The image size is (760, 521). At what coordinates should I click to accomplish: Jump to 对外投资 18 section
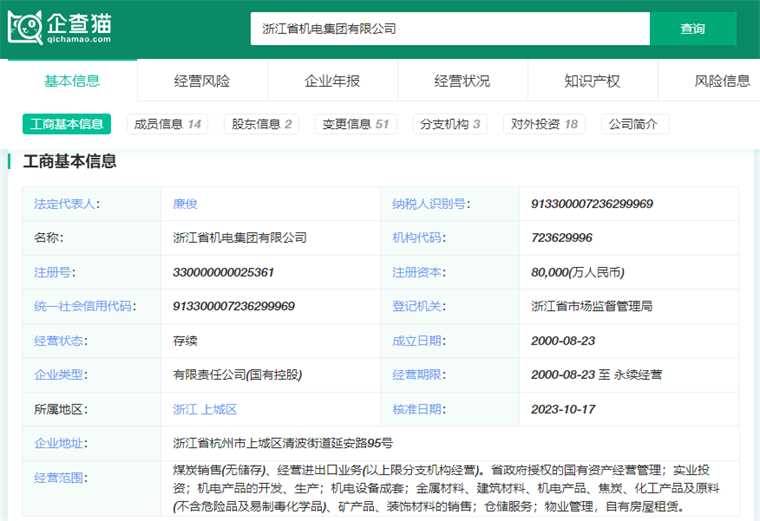pos(544,124)
